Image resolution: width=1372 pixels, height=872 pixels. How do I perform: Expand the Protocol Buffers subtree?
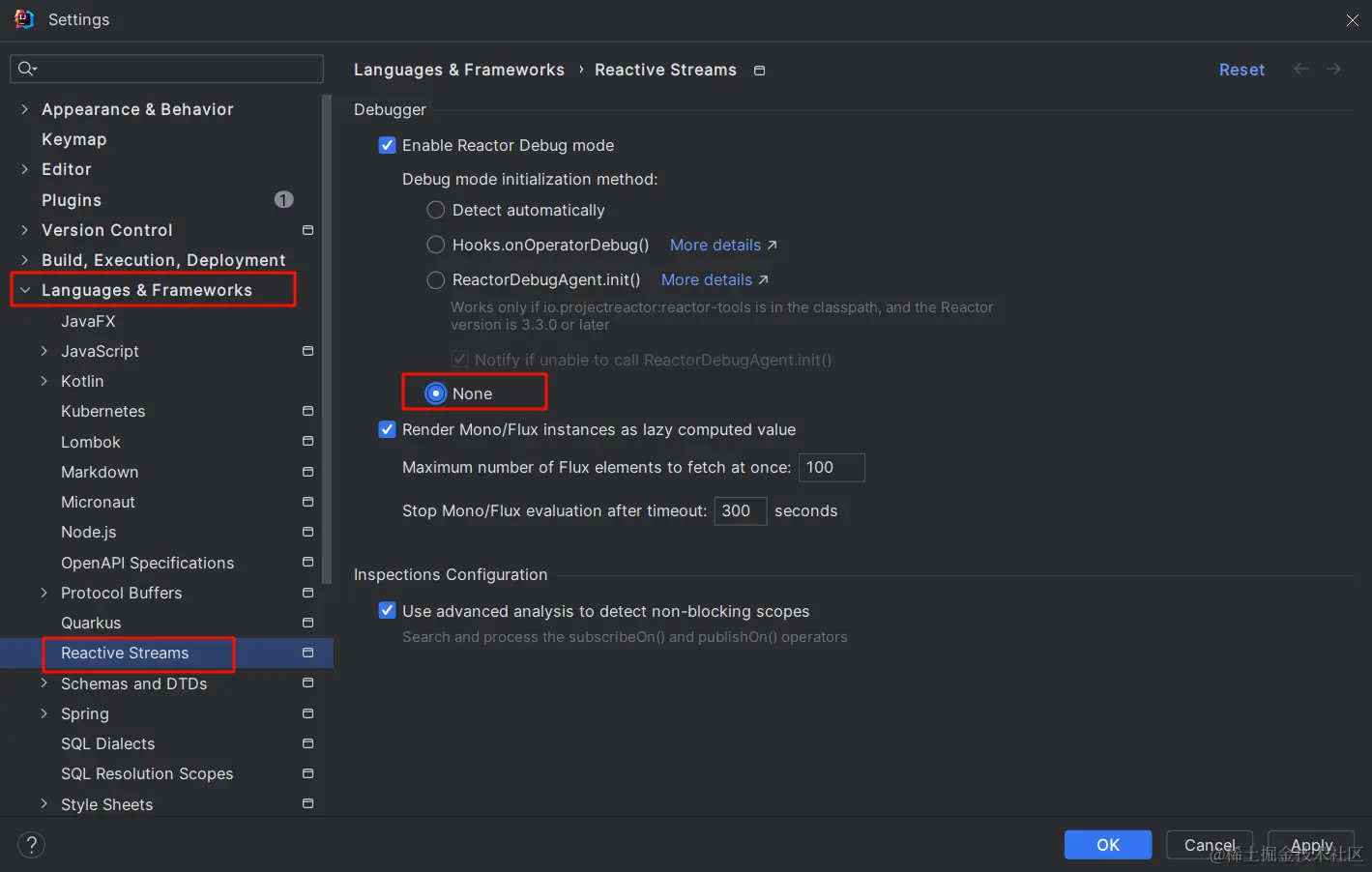pyautogui.click(x=44, y=593)
